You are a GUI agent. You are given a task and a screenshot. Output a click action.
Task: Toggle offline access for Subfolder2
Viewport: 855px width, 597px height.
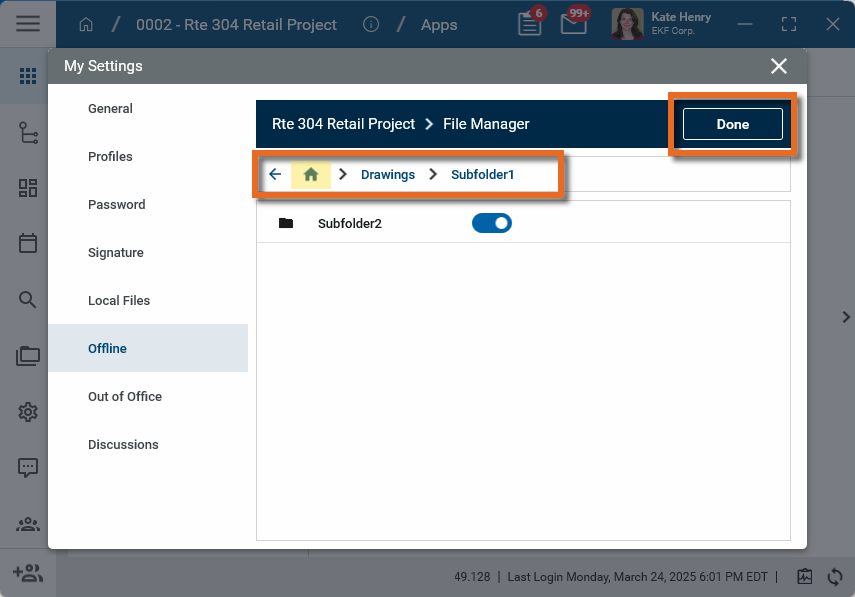[x=491, y=223]
